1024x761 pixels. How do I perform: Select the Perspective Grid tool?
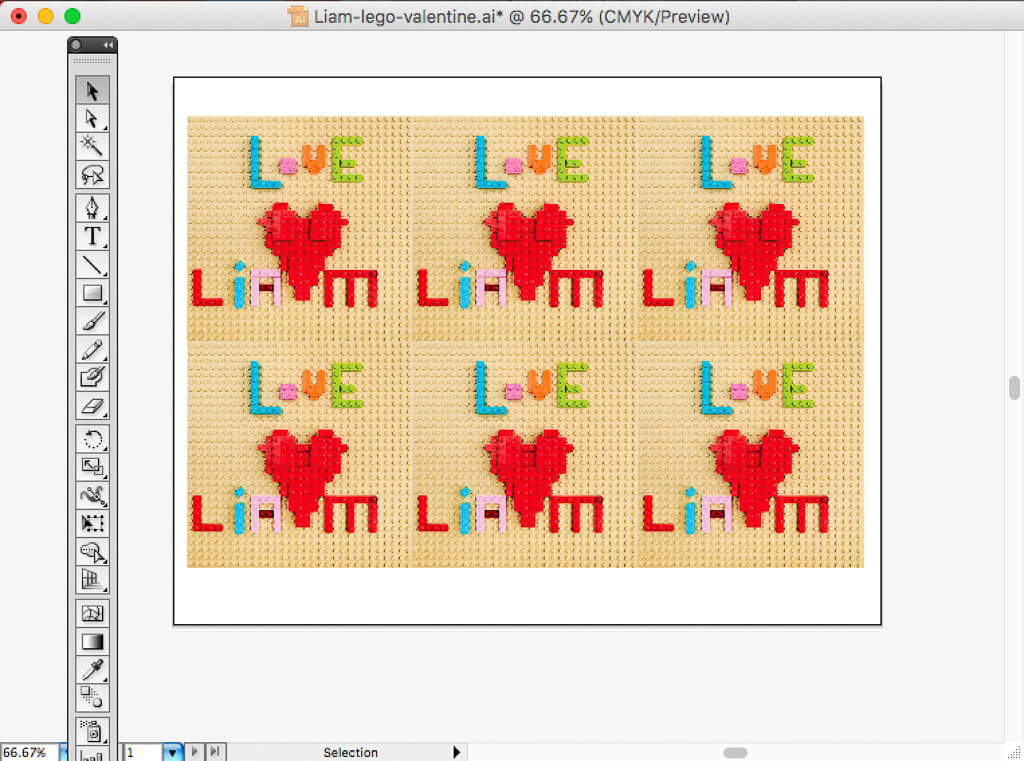(x=92, y=580)
